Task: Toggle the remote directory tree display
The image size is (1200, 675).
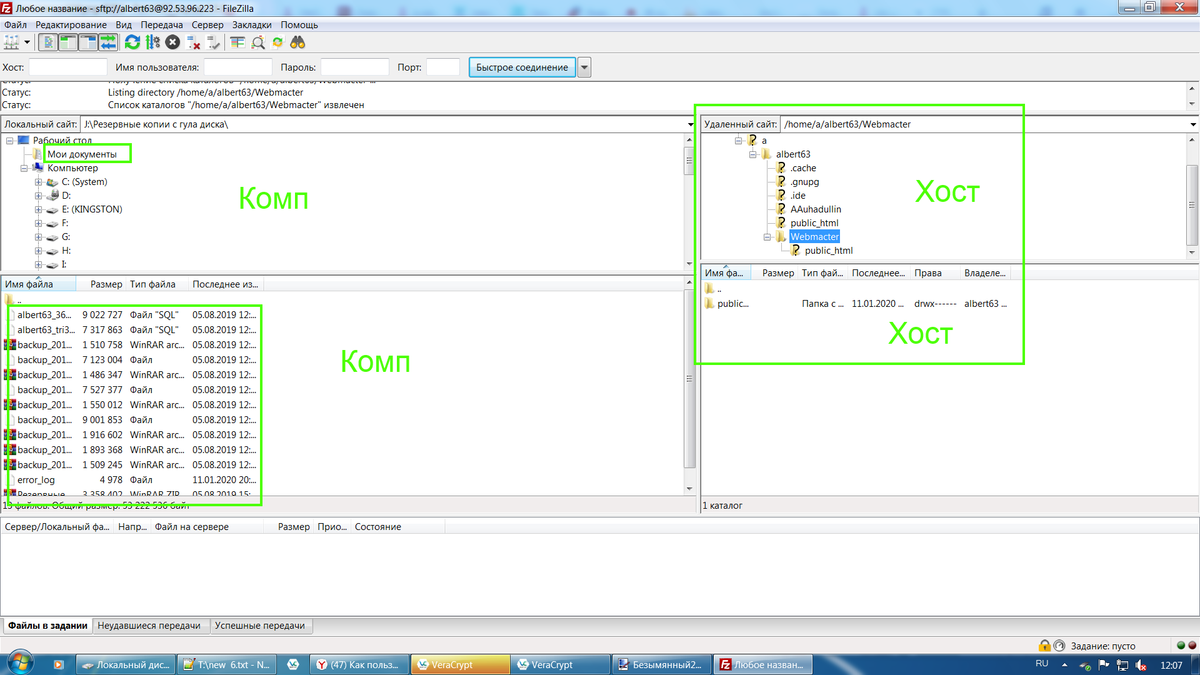Action: pyautogui.click(x=89, y=42)
